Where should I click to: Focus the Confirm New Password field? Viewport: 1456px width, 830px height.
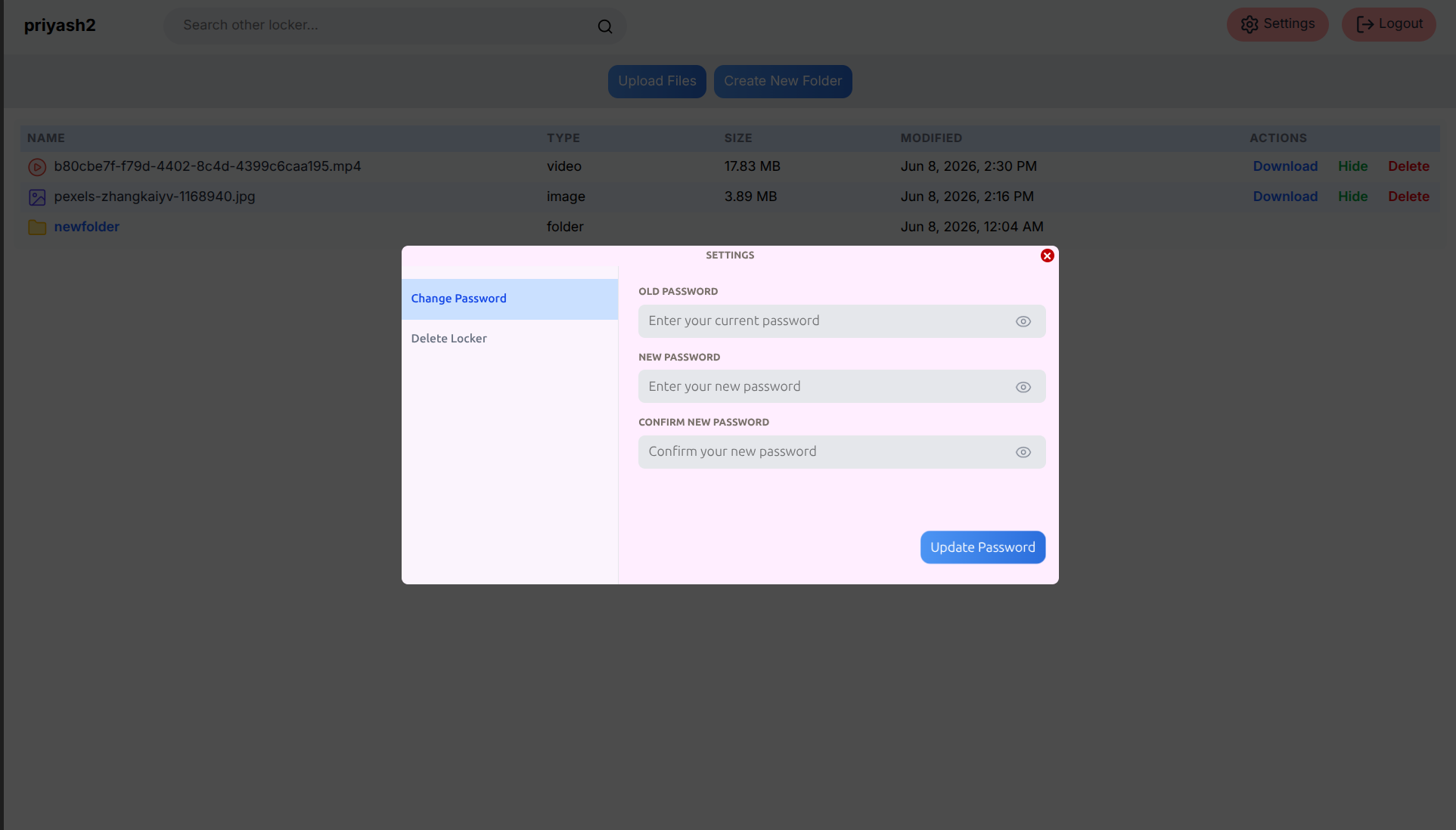pyautogui.click(x=842, y=452)
